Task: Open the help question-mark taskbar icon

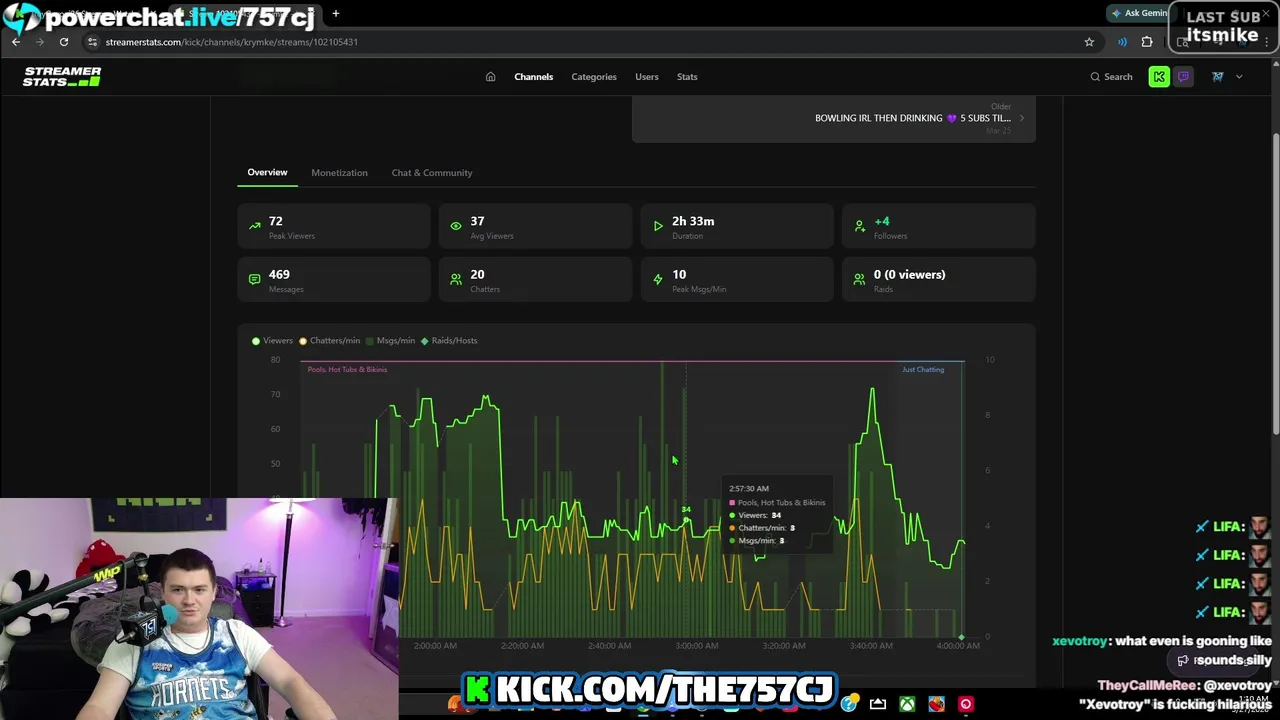Action: click(x=849, y=704)
